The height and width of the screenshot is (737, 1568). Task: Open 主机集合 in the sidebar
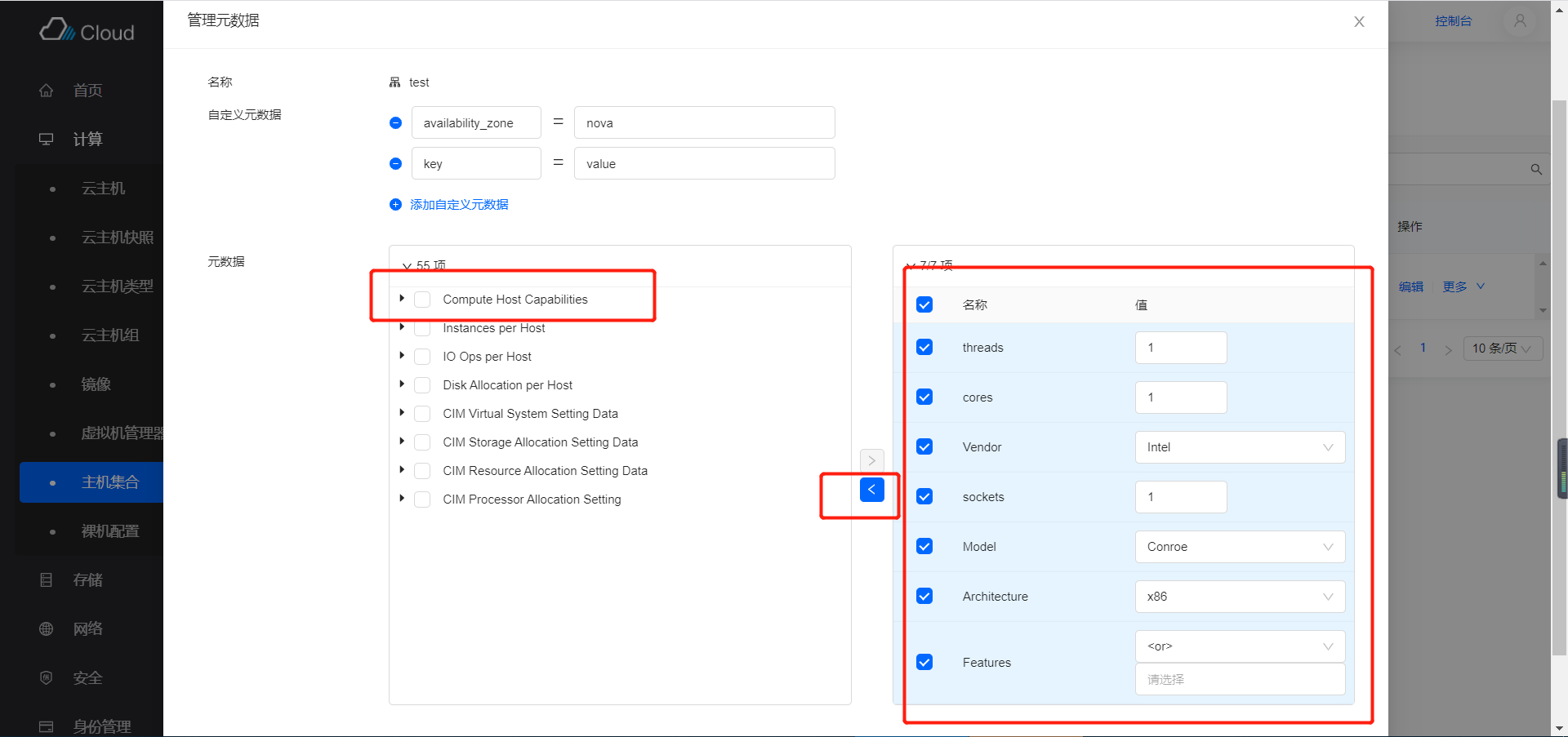[109, 482]
